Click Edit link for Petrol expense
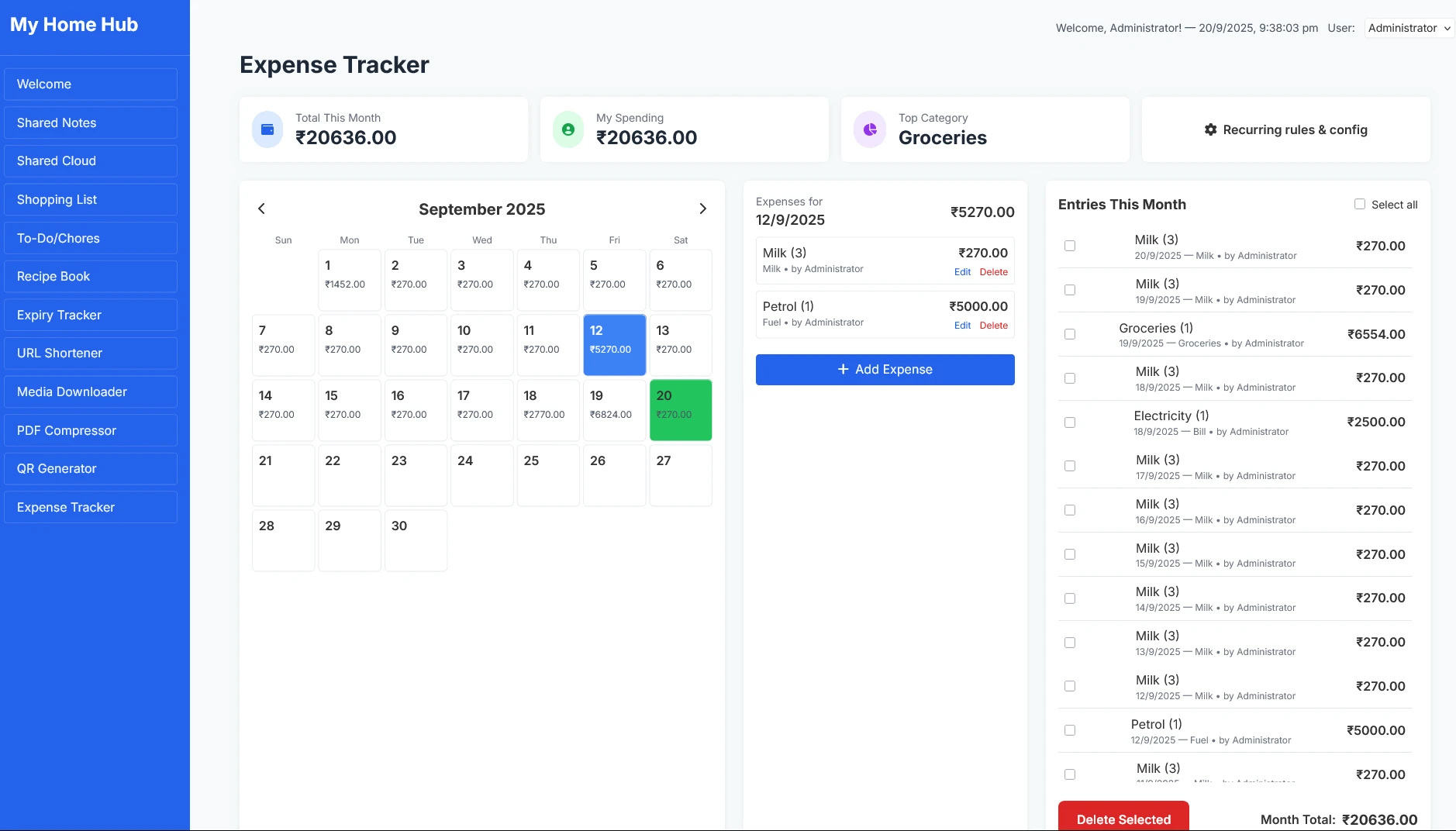 click(x=962, y=326)
